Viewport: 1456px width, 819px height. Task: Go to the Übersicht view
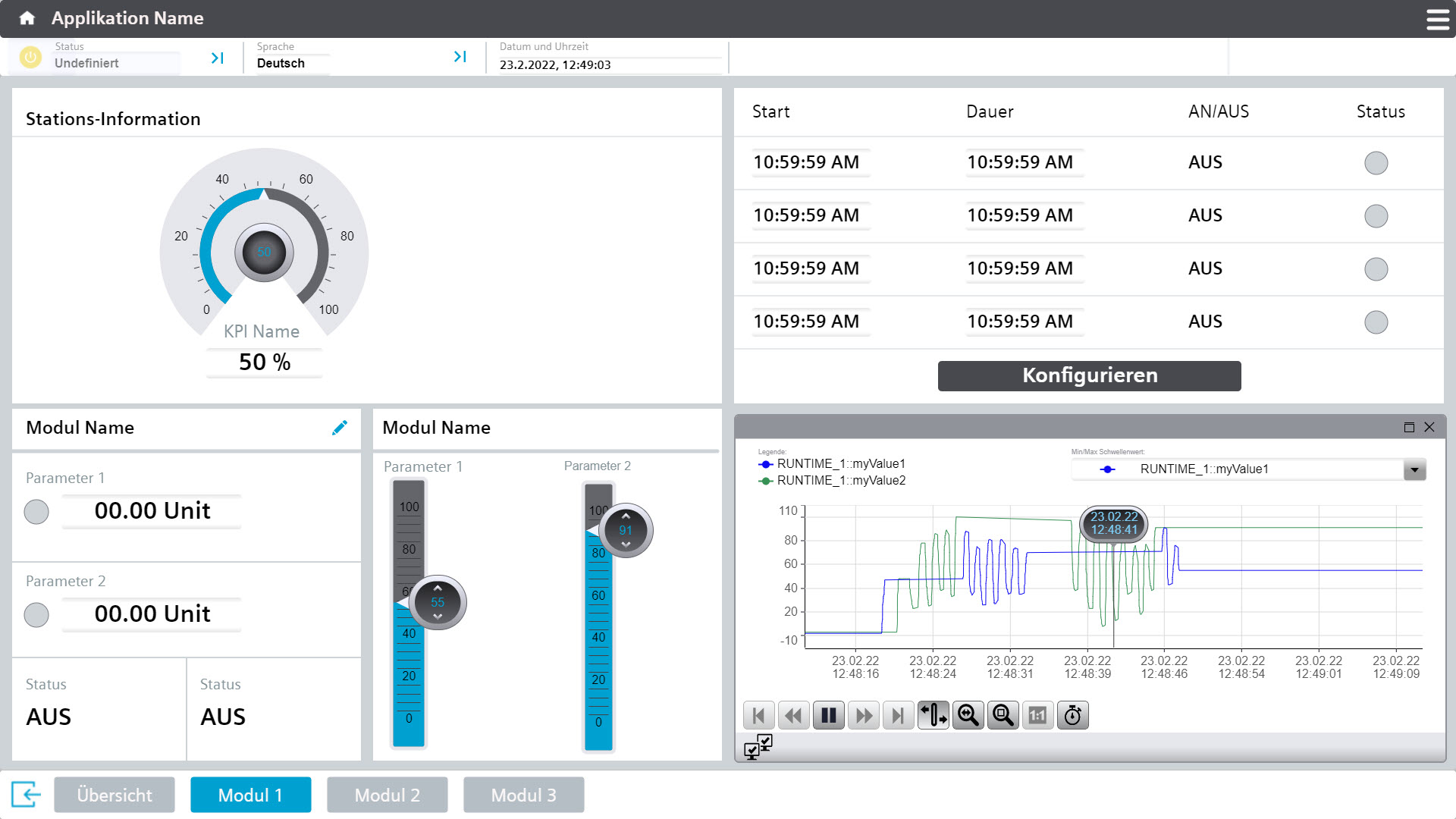coord(114,795)
